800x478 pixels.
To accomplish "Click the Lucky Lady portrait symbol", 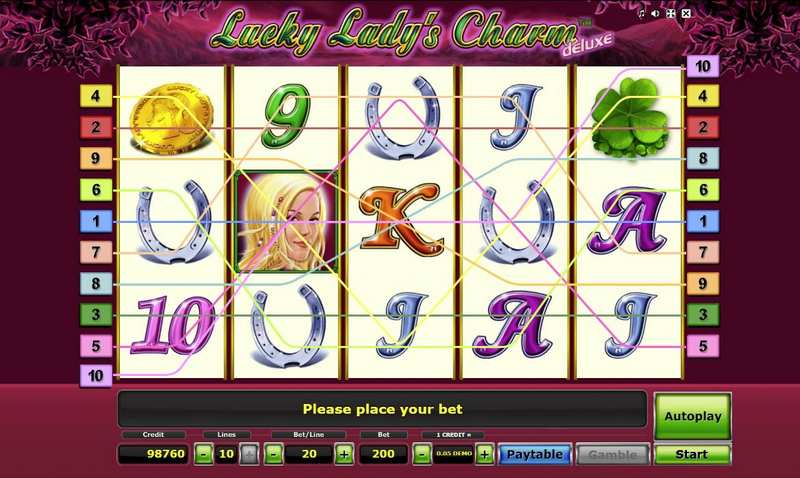I will [286, 221].
